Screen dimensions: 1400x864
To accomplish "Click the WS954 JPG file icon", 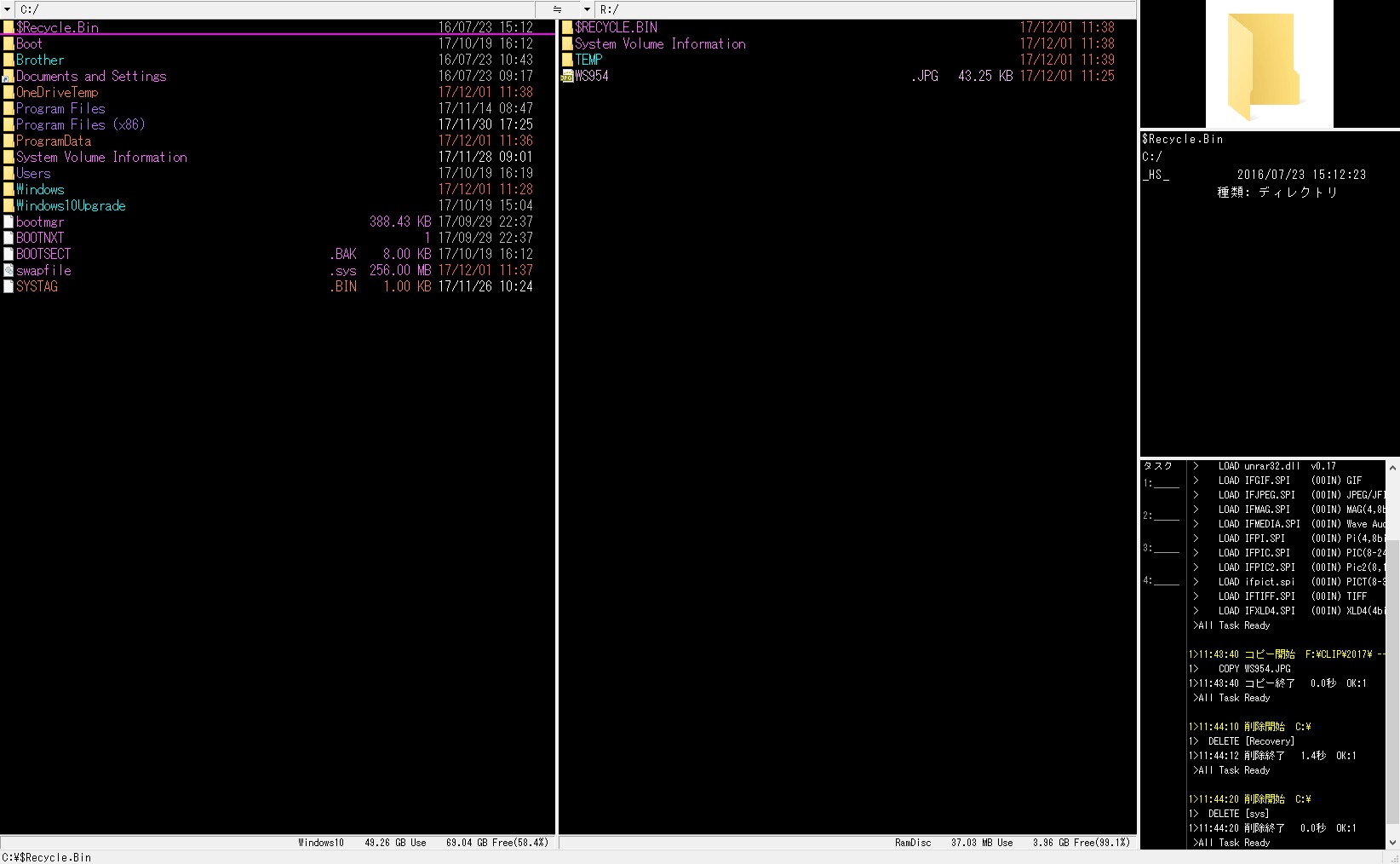I will [x=567, y=77].
